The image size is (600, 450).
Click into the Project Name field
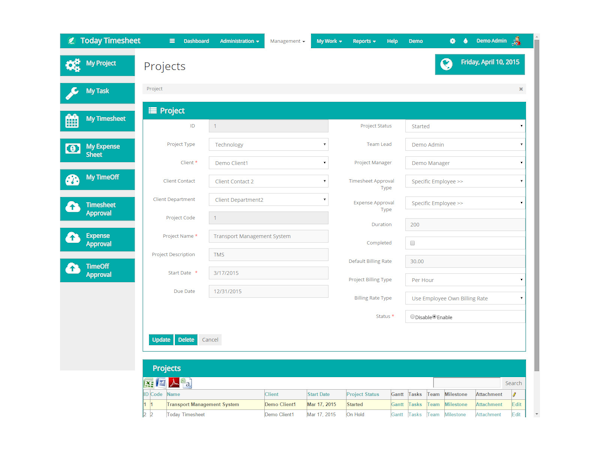tap(268, 237)
